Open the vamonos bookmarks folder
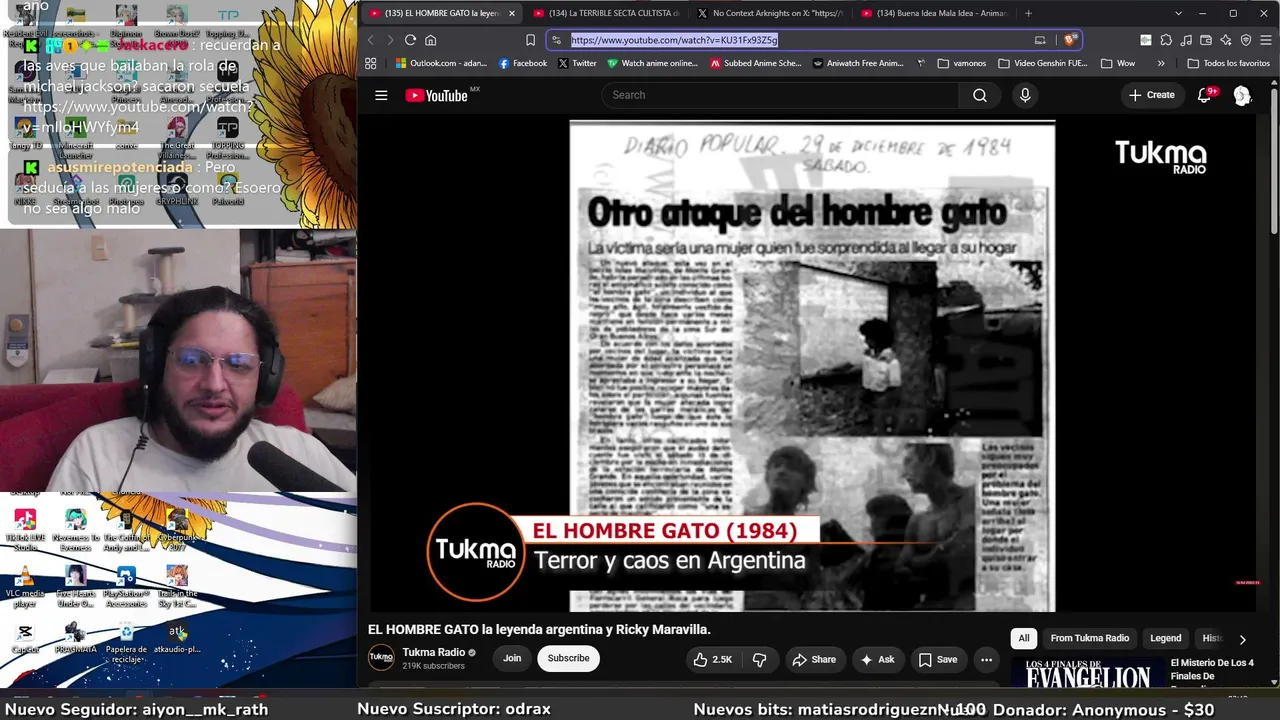 pyautogui.click(x=962, y=63)
